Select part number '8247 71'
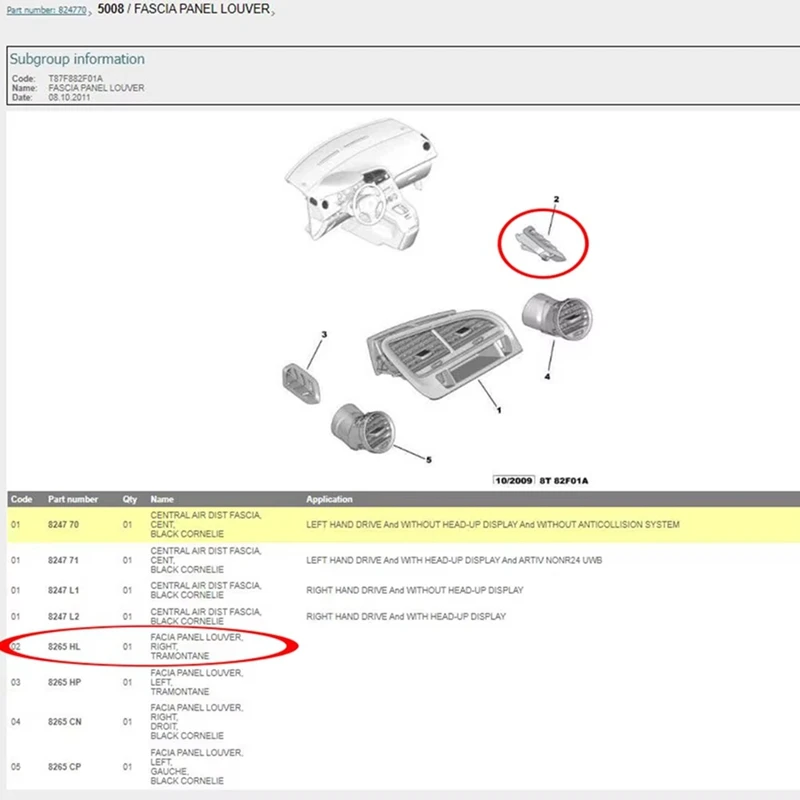Screen dimensions: 800x800 [x=63, y=560]
